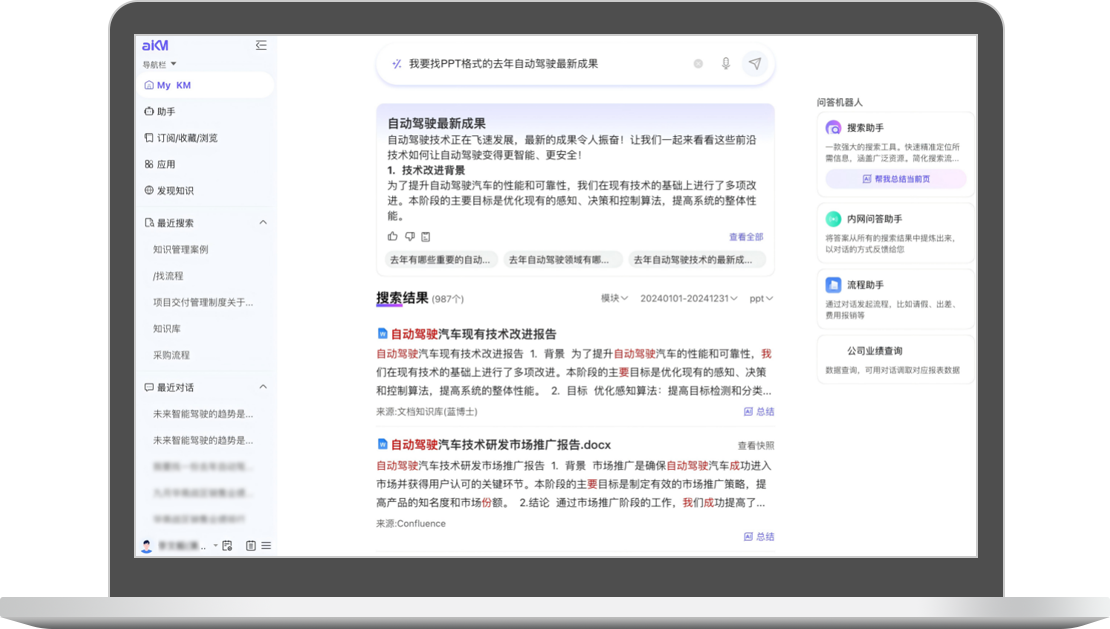Click the microphone voice input icon
Viewport: 1110px width, 629px height.
[x=726, y=64]
